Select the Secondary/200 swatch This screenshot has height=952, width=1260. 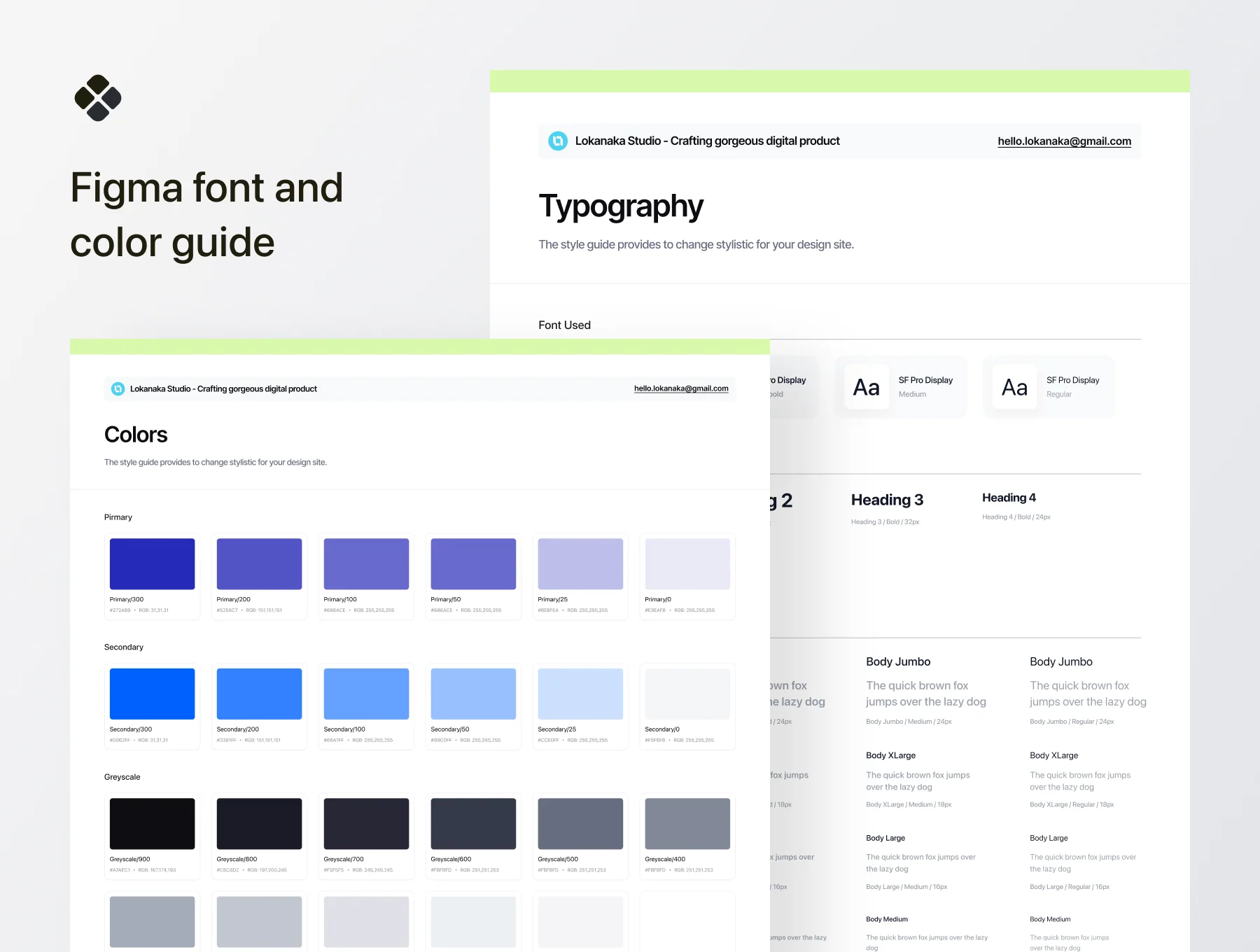point(259,694)
